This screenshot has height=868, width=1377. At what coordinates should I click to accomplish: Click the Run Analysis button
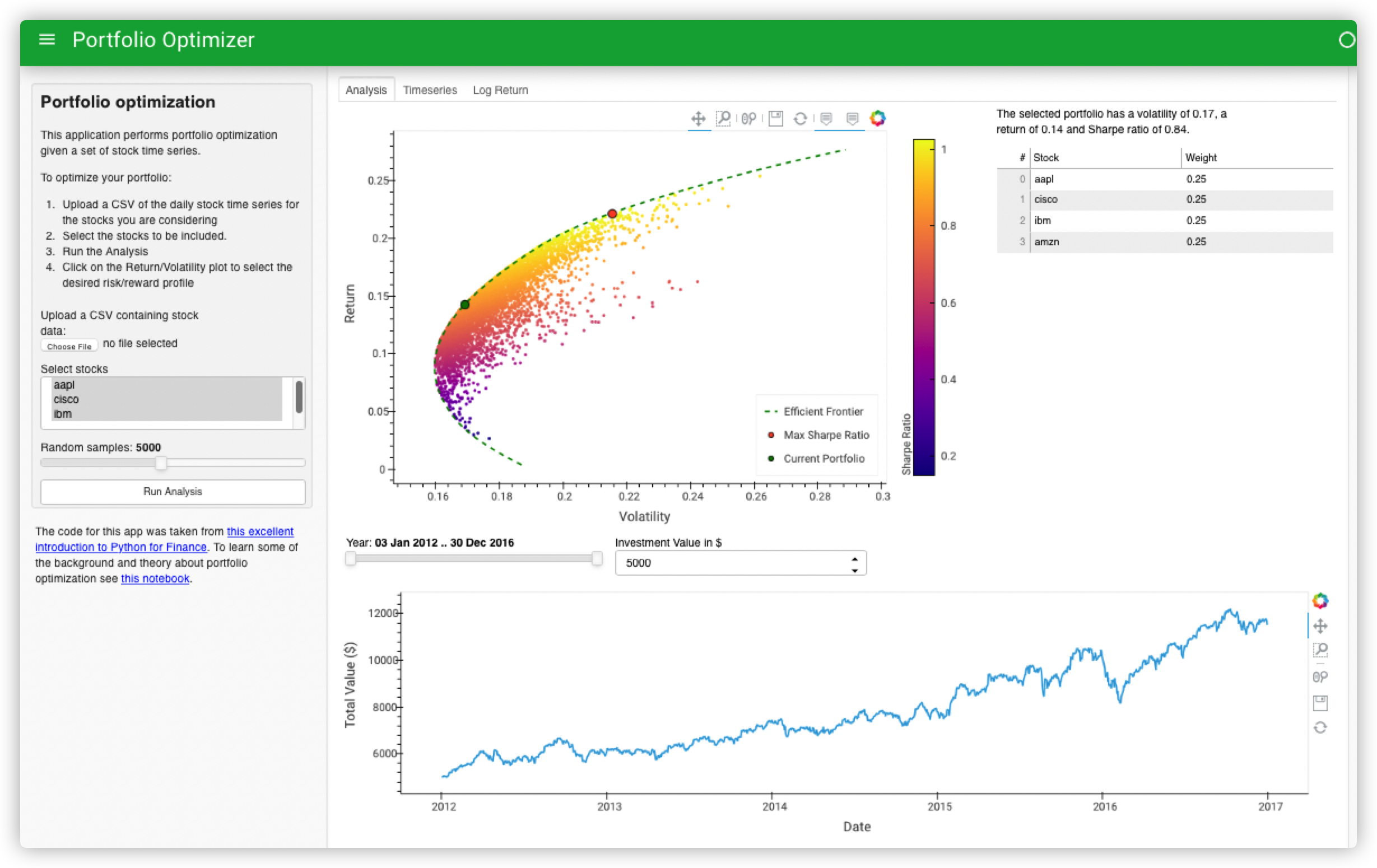click(173, 491)
